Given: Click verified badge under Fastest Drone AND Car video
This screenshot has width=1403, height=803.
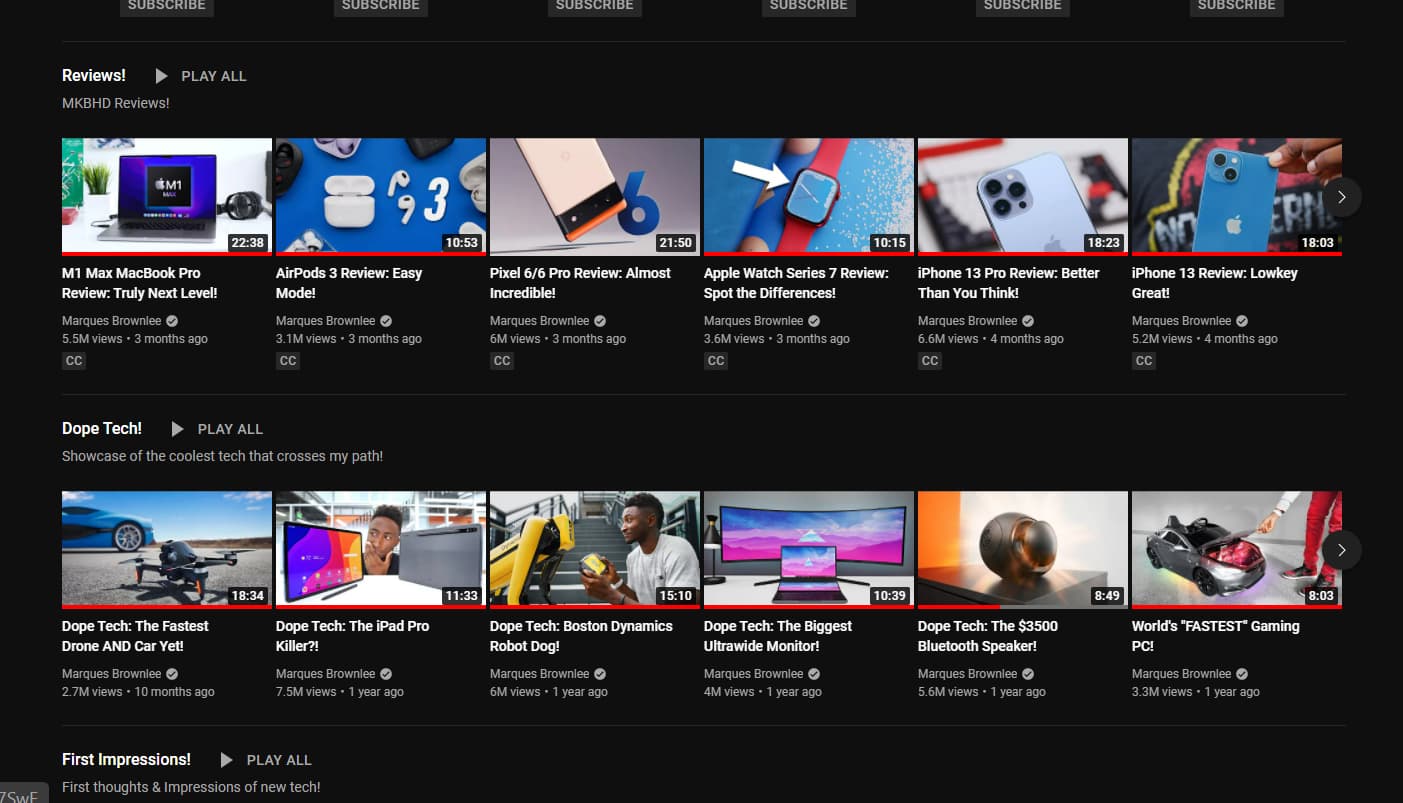Looking at the screenshot, I should click(172, 674).
